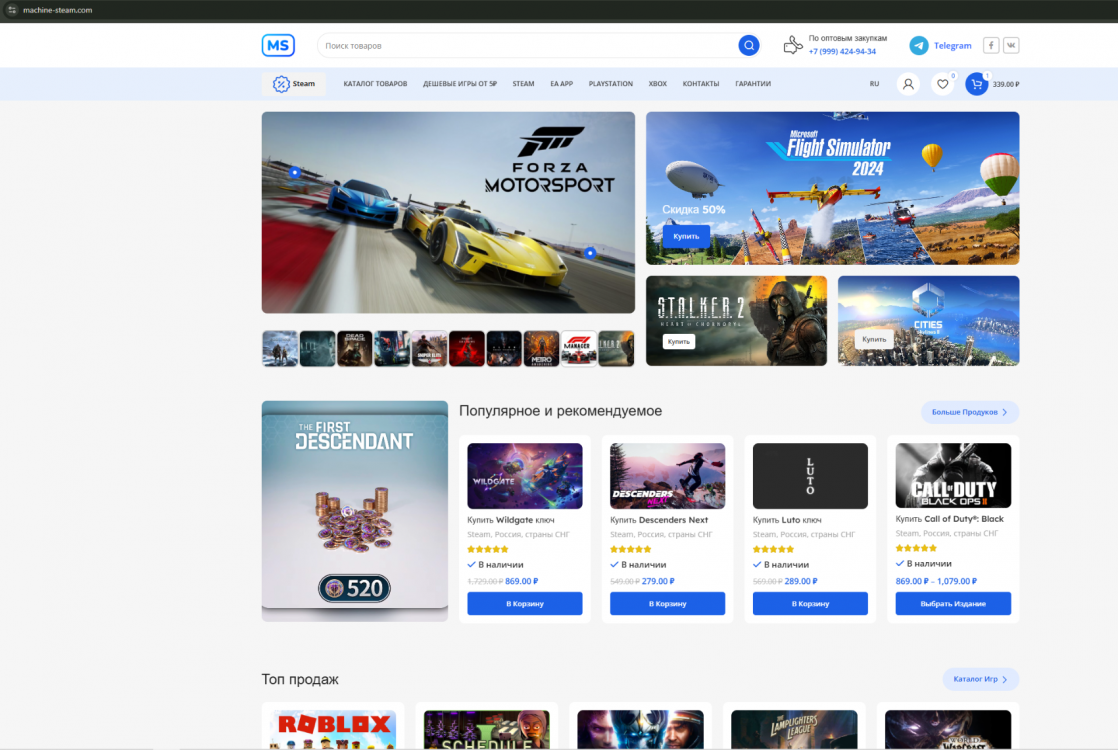Open the user account icon

pos(908,84)
